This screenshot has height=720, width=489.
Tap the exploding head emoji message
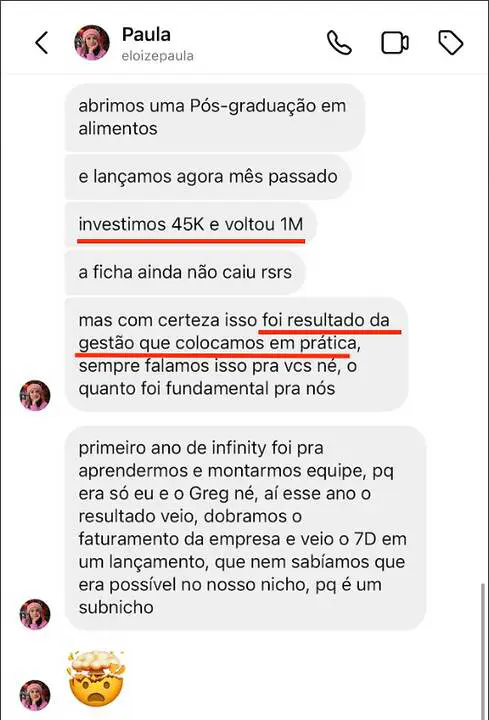[x=97, y=679]
